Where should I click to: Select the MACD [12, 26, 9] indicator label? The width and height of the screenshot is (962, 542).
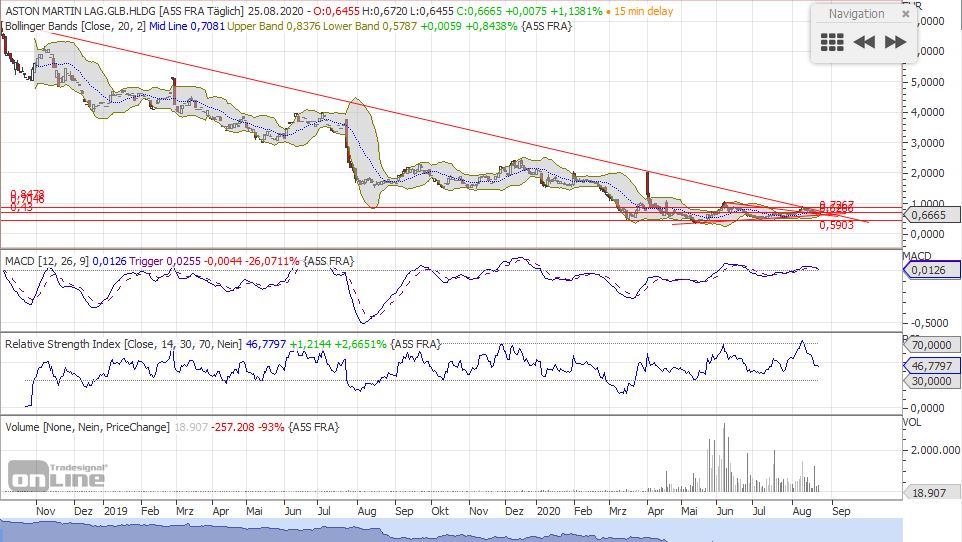pos(47,261)
